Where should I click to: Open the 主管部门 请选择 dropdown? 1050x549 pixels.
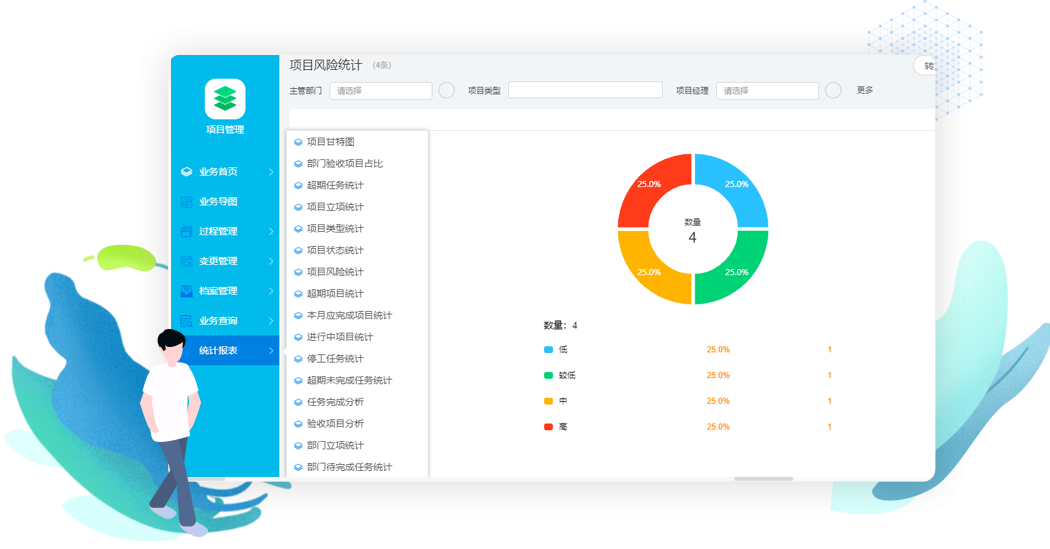point(380,91)
